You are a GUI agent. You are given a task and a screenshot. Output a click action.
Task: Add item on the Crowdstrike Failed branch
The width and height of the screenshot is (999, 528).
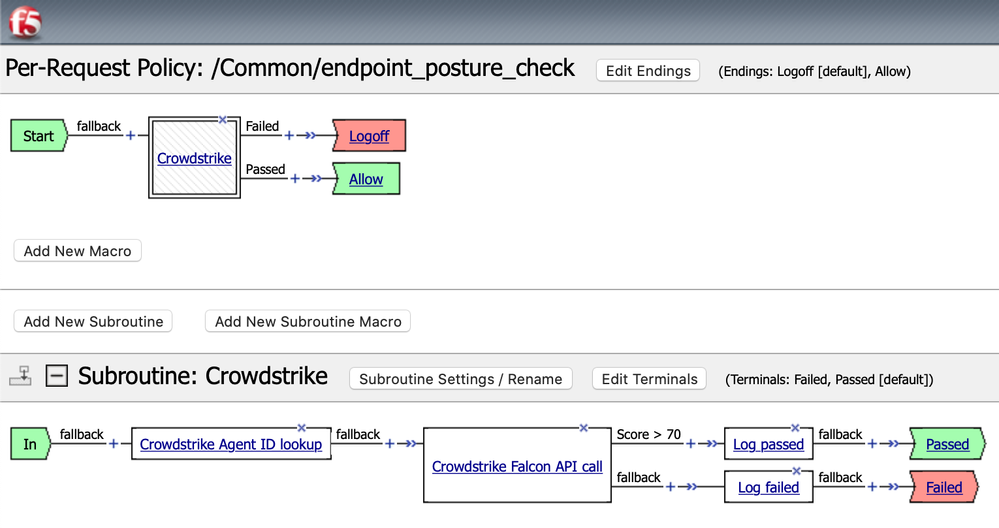click(290, 136)
